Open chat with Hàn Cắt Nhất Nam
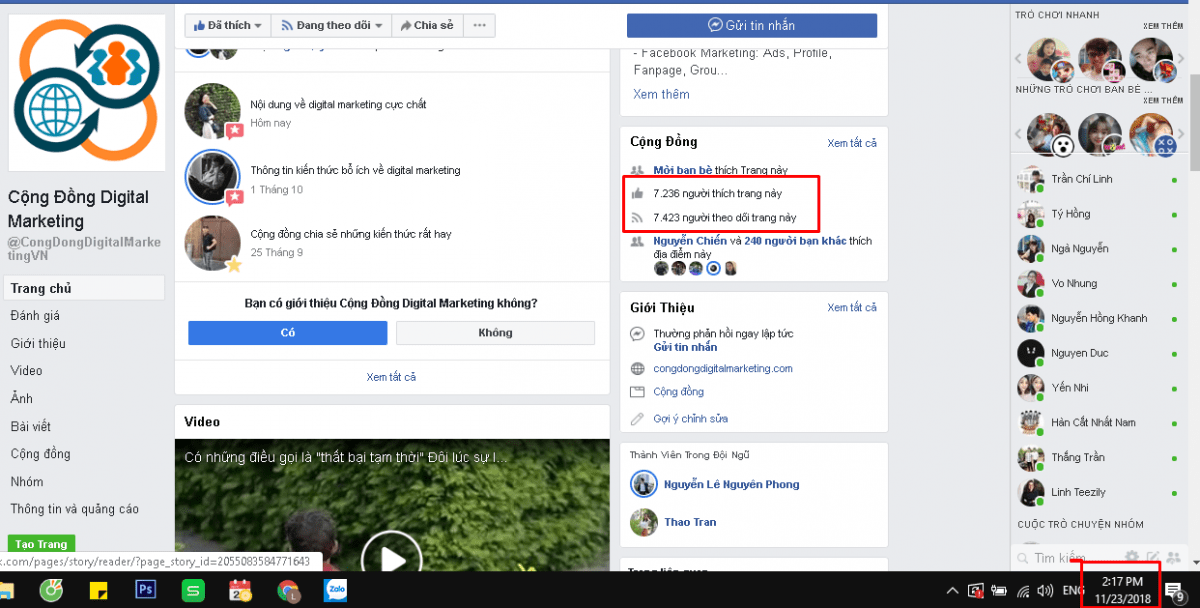 [x=1097, y=422]
